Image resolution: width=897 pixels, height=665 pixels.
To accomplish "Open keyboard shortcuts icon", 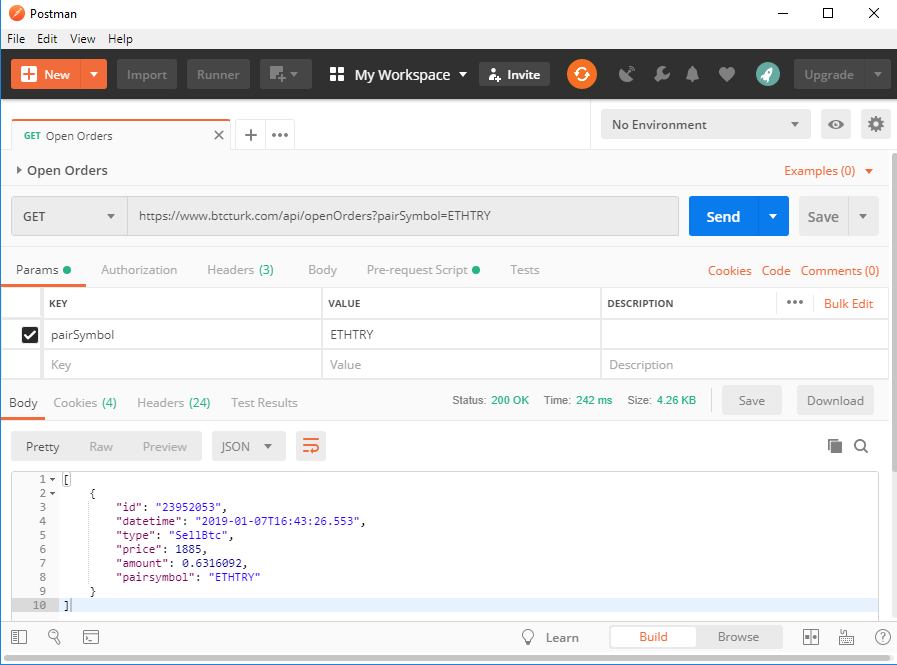I will tap(847, 637).
